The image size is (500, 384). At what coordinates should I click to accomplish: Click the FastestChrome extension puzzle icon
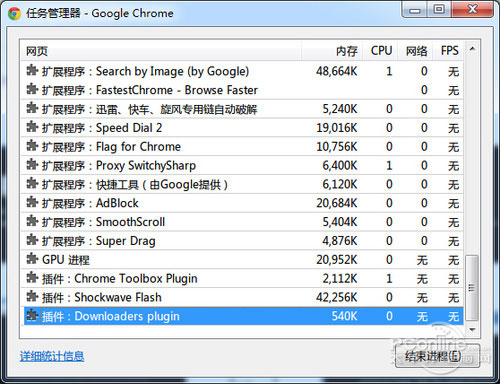click(32, 89)
